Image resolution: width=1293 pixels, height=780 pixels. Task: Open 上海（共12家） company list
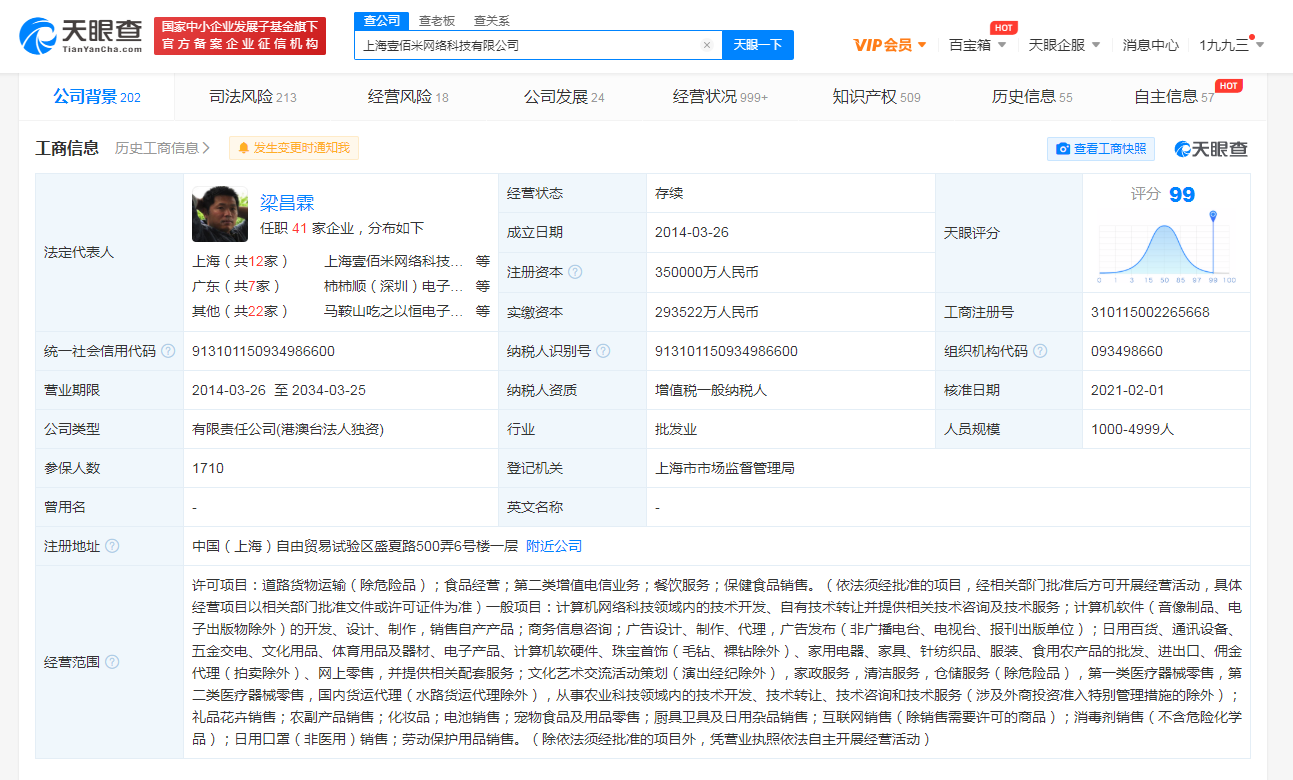(241, 261)
